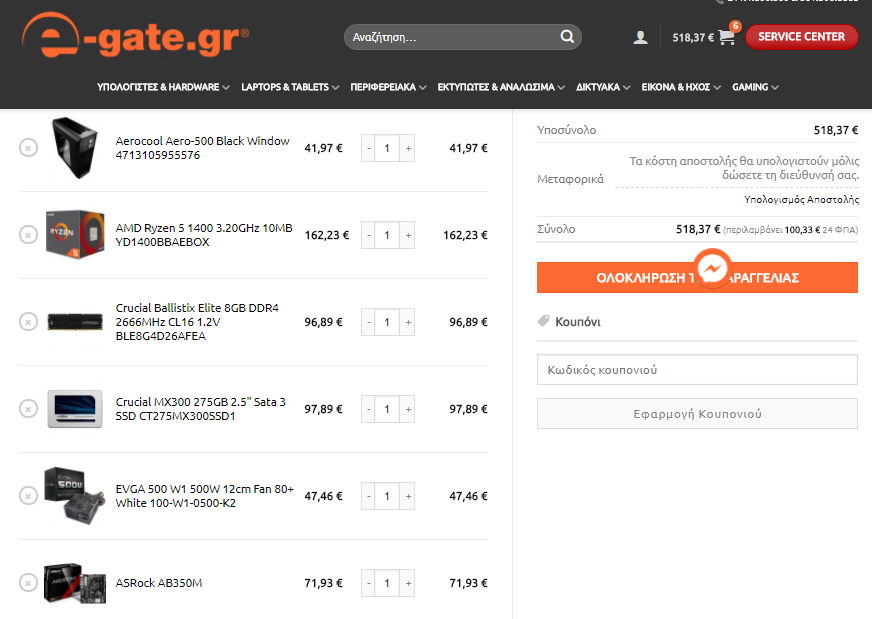Click ΟΛΟΚΛΗΡΩΣΗ ΠΑΡΑΓΓΕΛΙΑΣ checkout button
872x619 pixels.
pos(697,278)
